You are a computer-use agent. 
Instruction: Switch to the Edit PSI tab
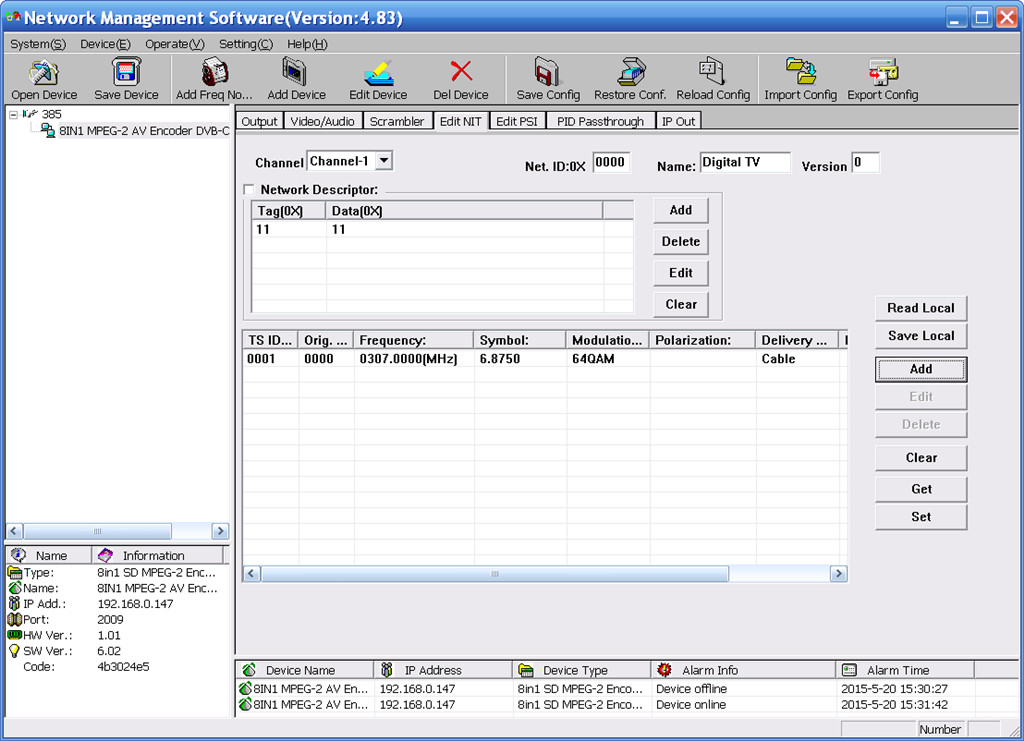[517, 121]
